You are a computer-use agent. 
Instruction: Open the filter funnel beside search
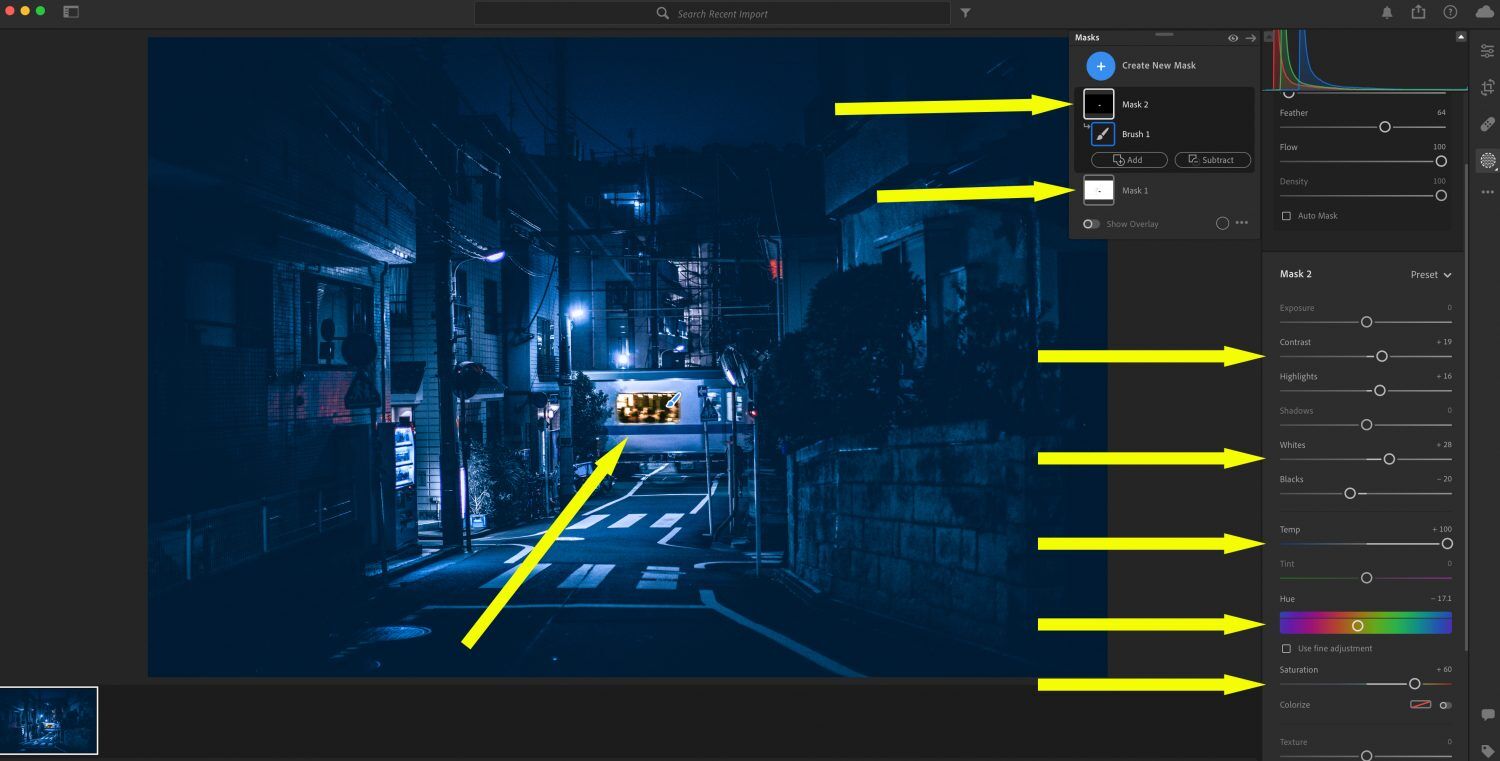pyautogui.click(x=965, y=13)
